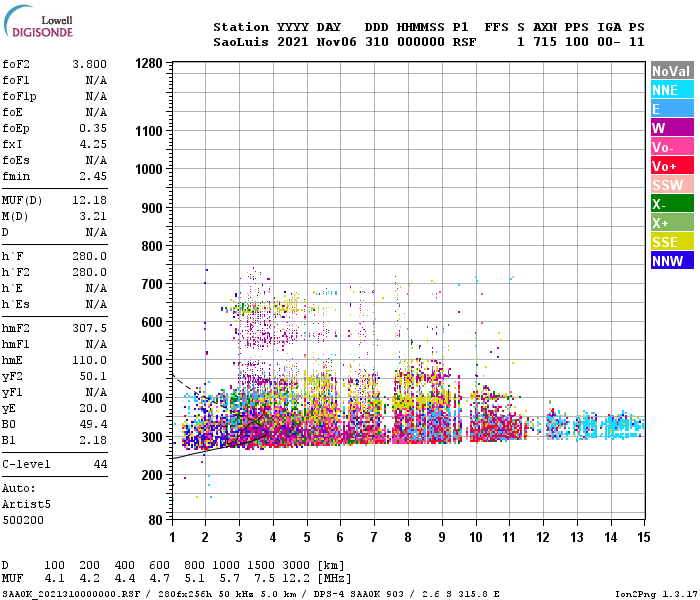This screenshot has width=700, height=600.
Task: Click the C-level value 44
Action: (x=100, y=464)
